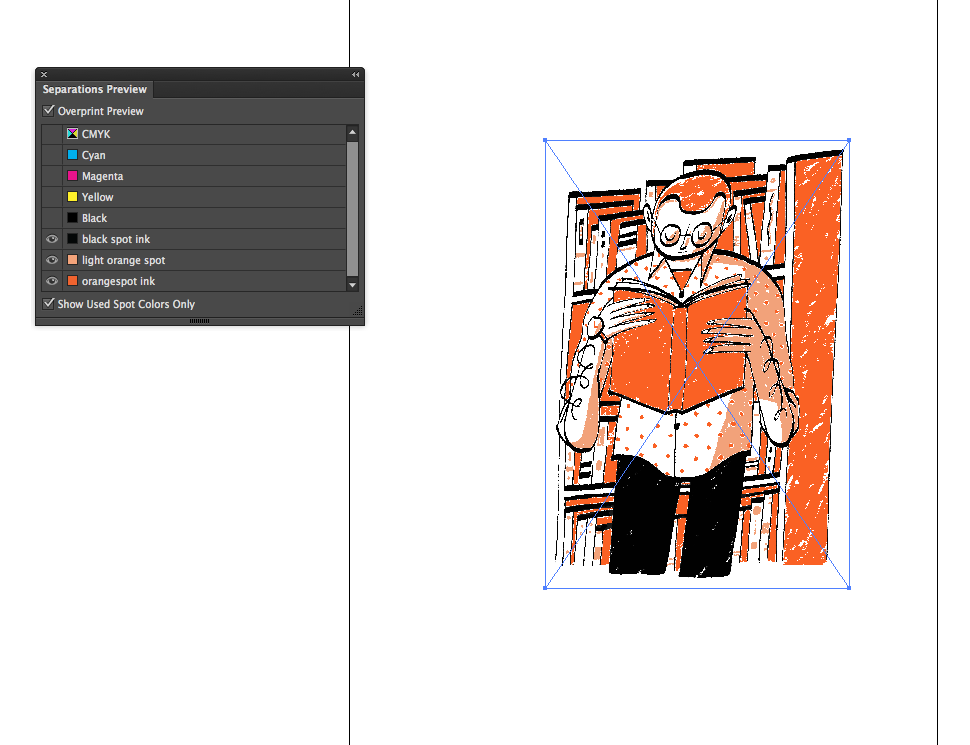970x745 pixels.
Task: Hide the black spot ink plate
Action: (51, 238)
